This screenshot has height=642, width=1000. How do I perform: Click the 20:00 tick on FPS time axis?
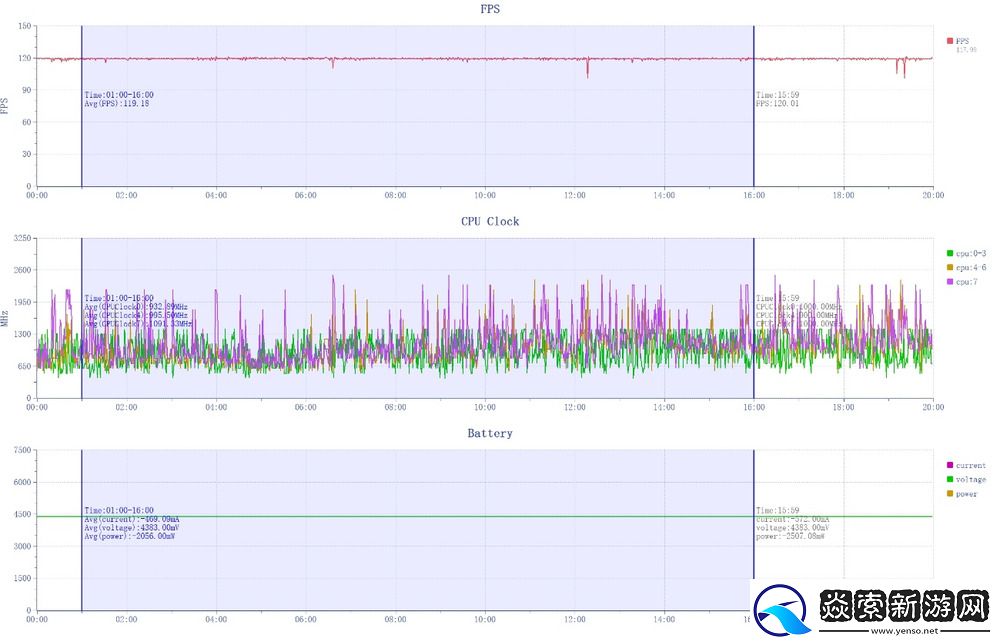tap(932, 196)
